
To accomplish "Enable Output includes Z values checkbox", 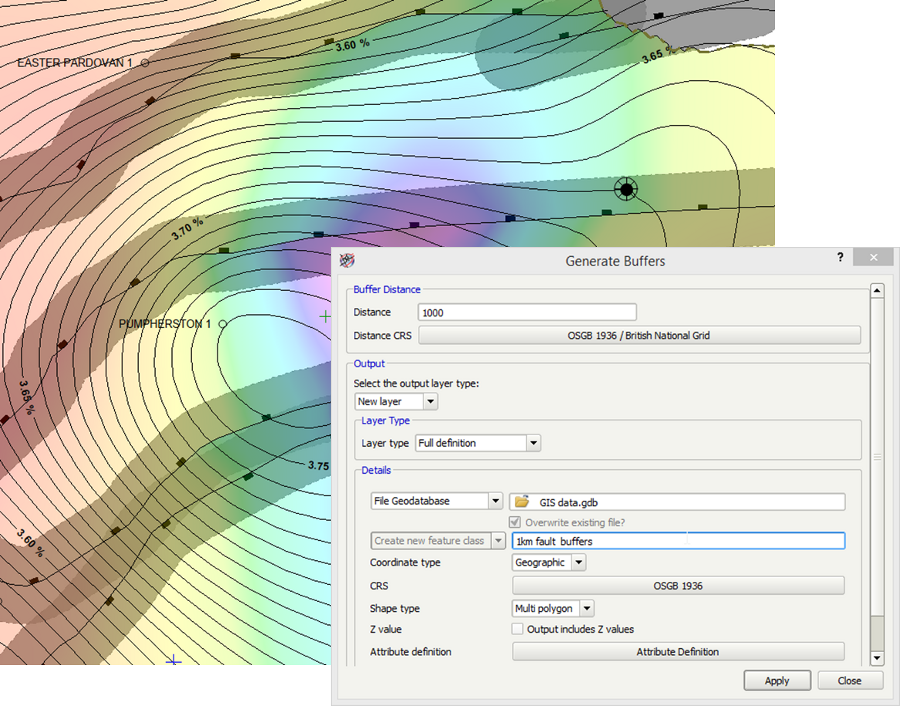I will click(x=518, y=629).
